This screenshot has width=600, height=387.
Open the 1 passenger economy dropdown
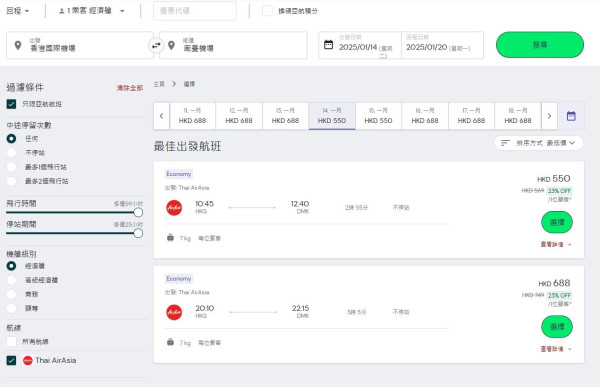(92, 11)
